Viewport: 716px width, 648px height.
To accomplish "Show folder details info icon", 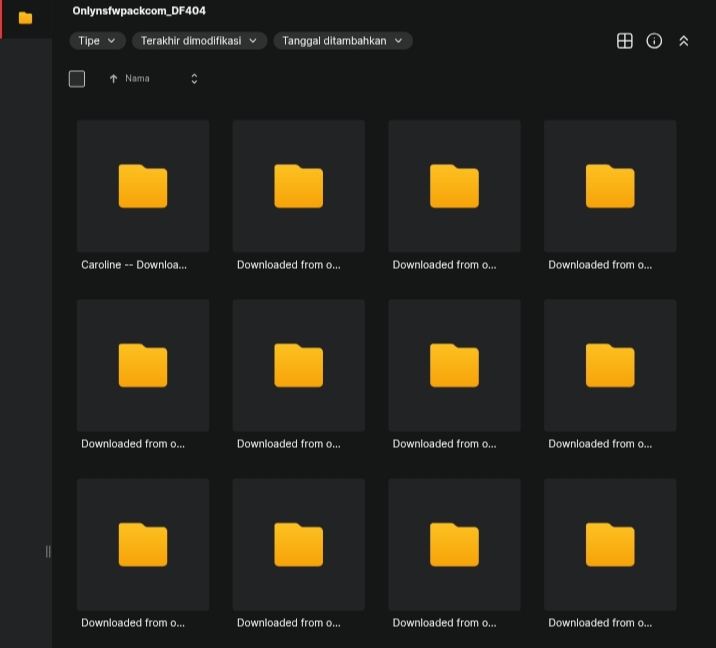I will (654, 41).
